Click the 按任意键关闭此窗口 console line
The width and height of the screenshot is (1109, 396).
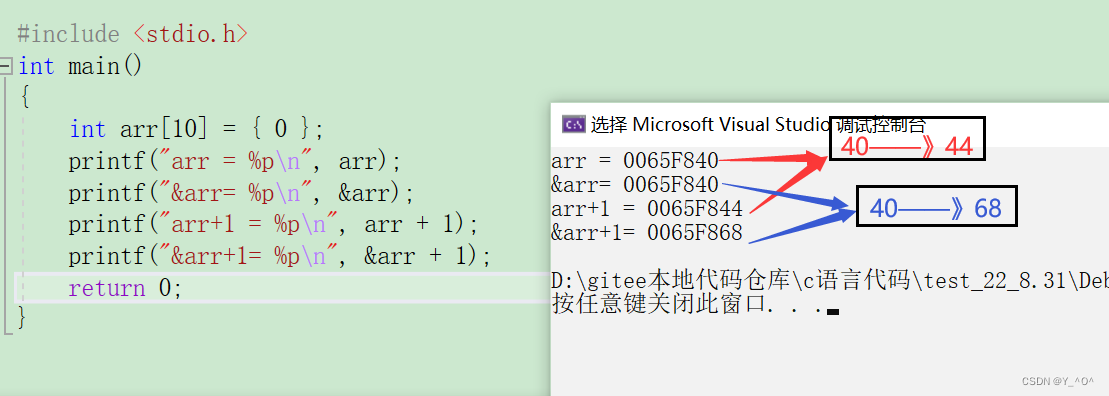(x=695, y=305)
